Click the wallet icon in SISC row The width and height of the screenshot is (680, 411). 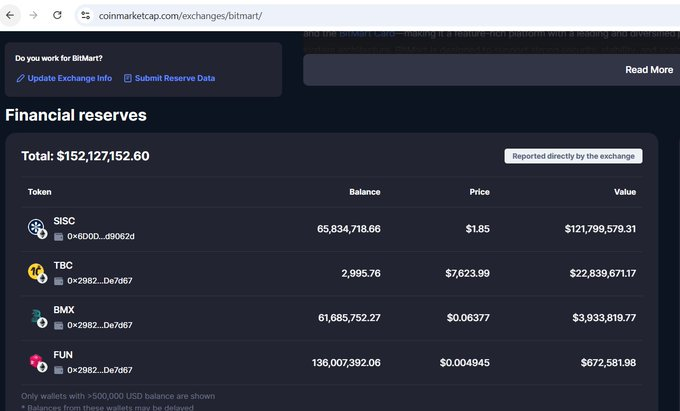click(x=59, y=237)
